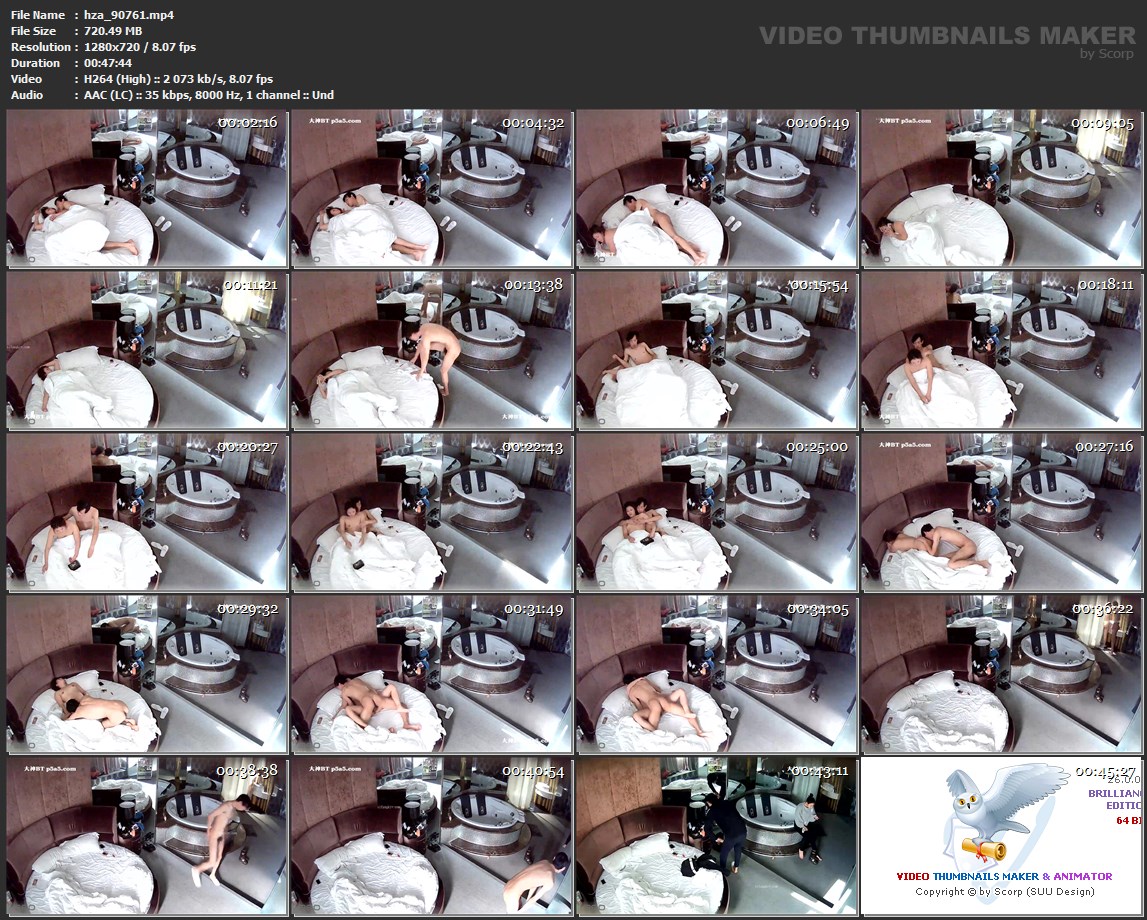The height and width of the screenshot is (920, 1147).
Task: Open the frame at 00:36:22
Action: (1001, 674)
